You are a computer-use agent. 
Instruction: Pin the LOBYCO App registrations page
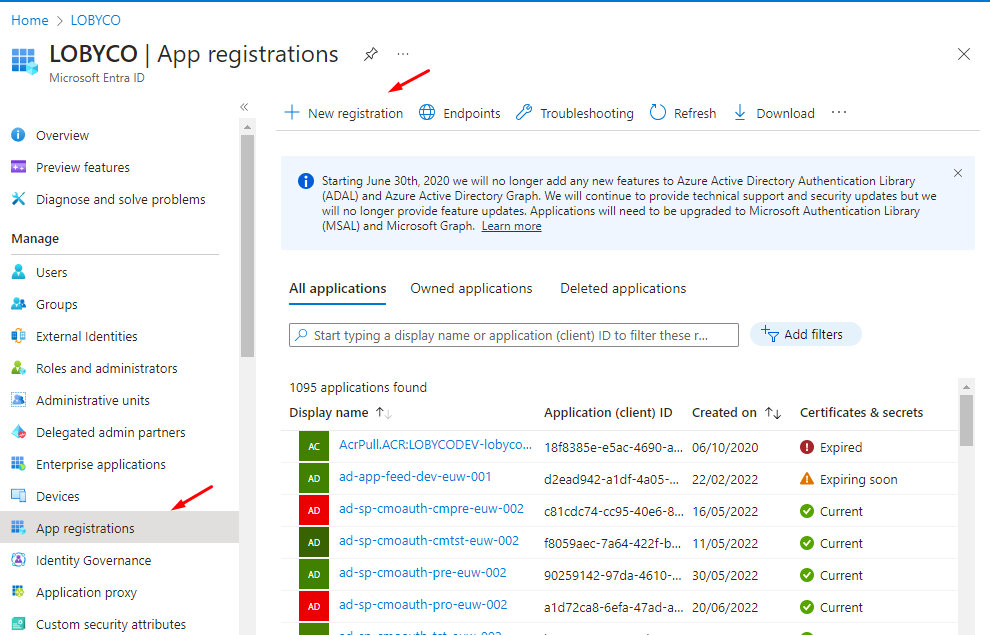[371, 54]
